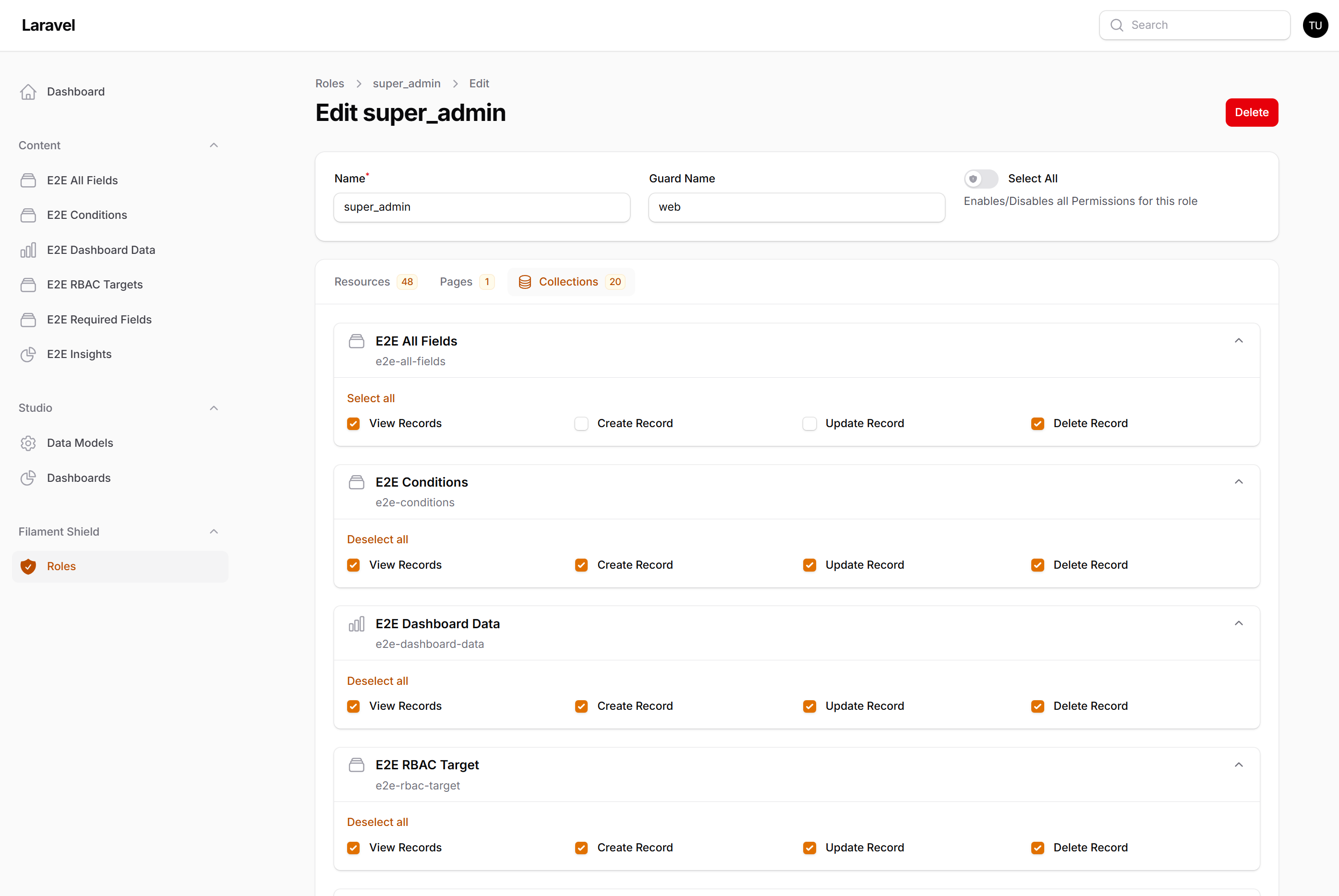Uncheck Update Record under E2E Conditions
1339x896 pixels.
click(809, 565)
